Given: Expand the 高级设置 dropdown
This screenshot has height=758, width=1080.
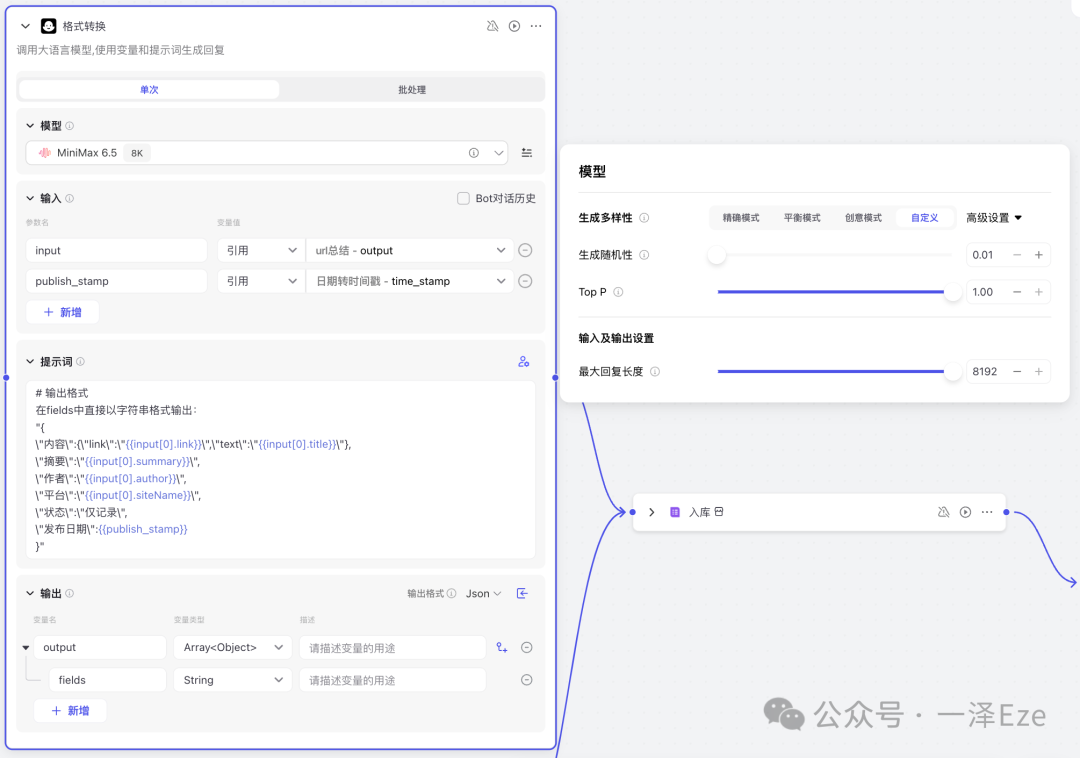Looking at the screenshot, I should (x=994, y=218).
